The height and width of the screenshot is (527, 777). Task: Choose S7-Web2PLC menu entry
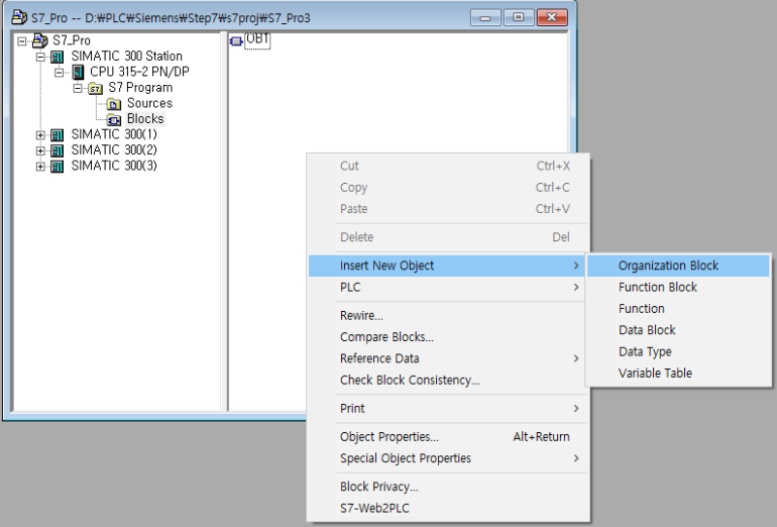point(447,508)
